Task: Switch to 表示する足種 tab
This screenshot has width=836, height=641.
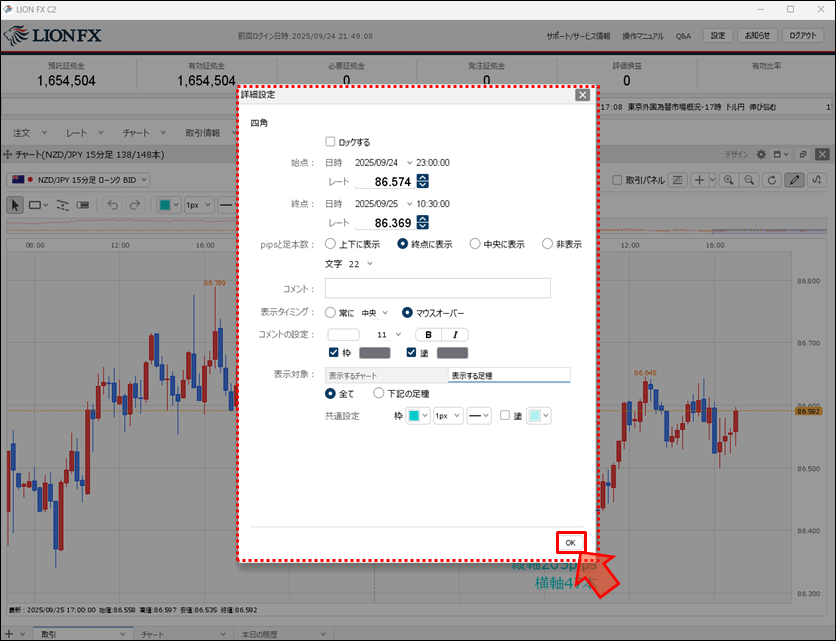Action: coord(508,376)
